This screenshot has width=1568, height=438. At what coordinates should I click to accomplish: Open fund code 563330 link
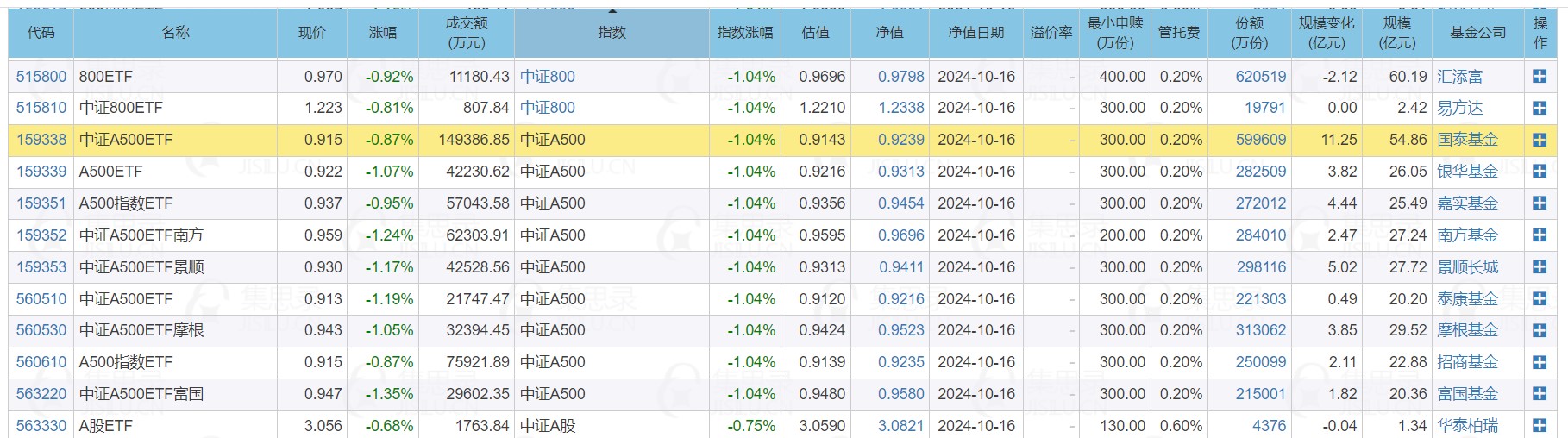click(x=41, y=426)
